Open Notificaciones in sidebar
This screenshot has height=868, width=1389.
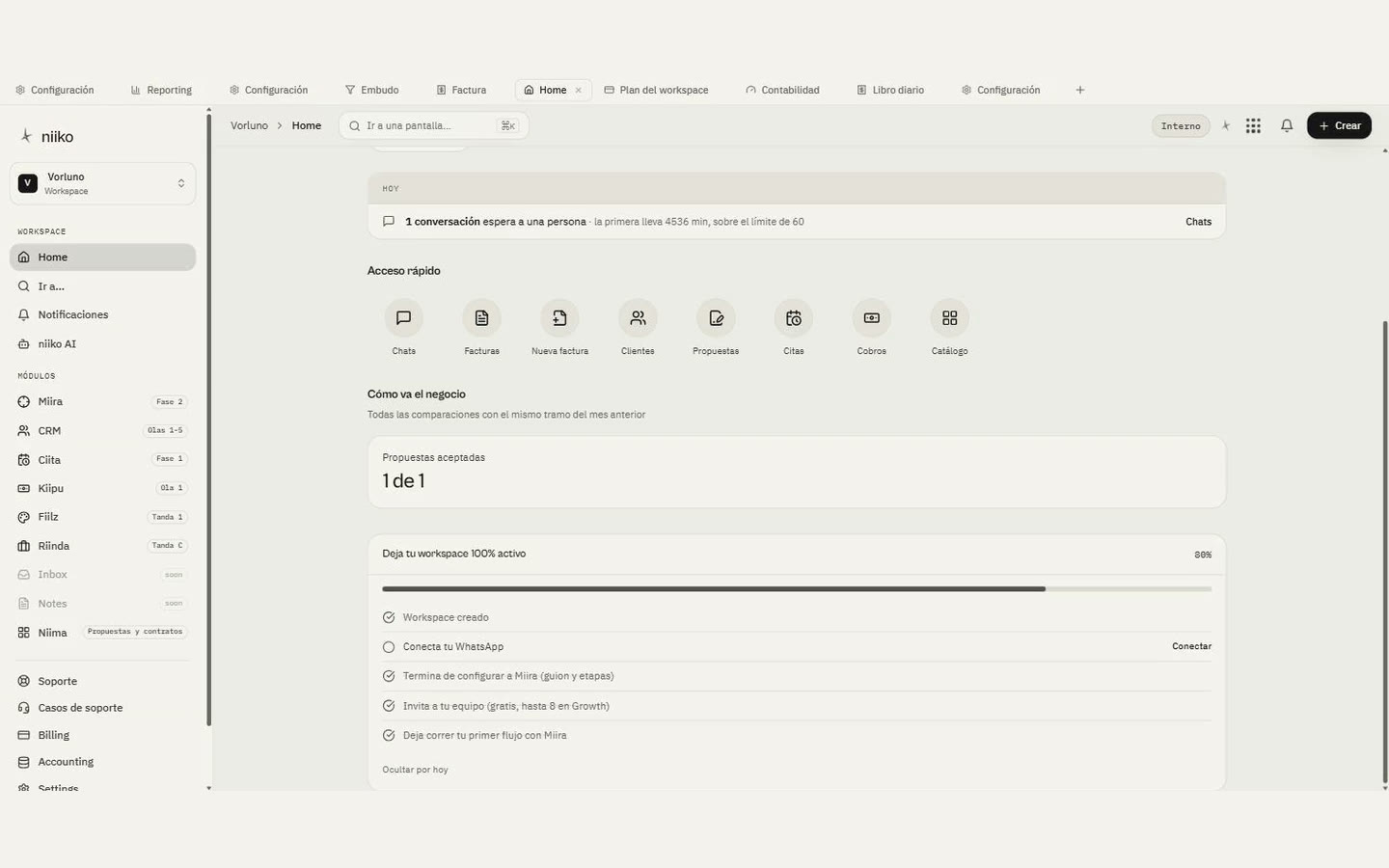tap(102, 314)
